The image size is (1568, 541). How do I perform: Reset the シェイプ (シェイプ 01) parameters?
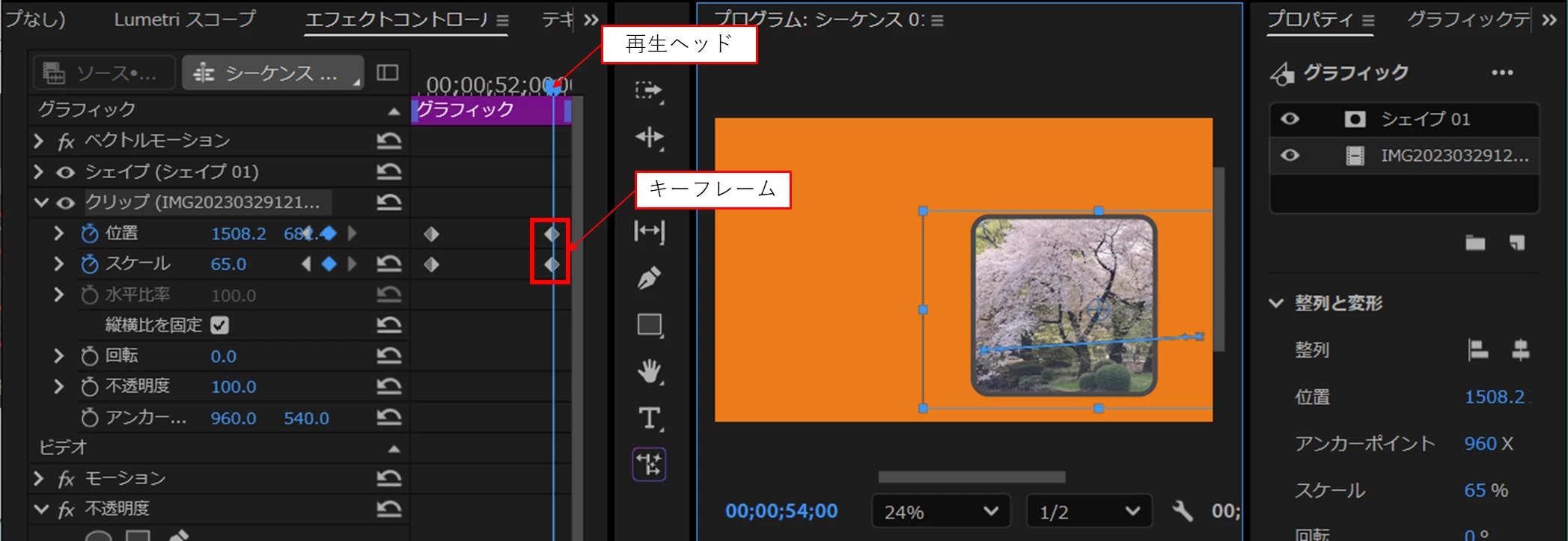(x=389, y=171)
